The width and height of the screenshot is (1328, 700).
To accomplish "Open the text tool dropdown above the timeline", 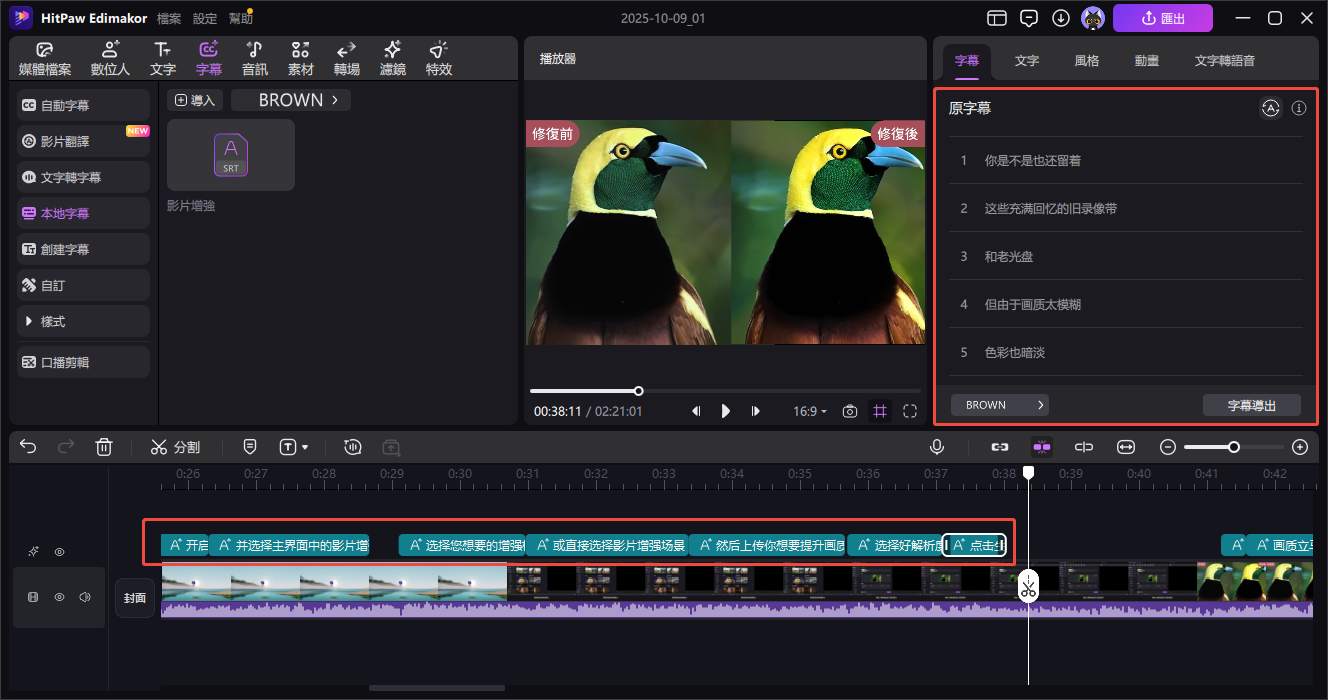I will tap(304, 447).
